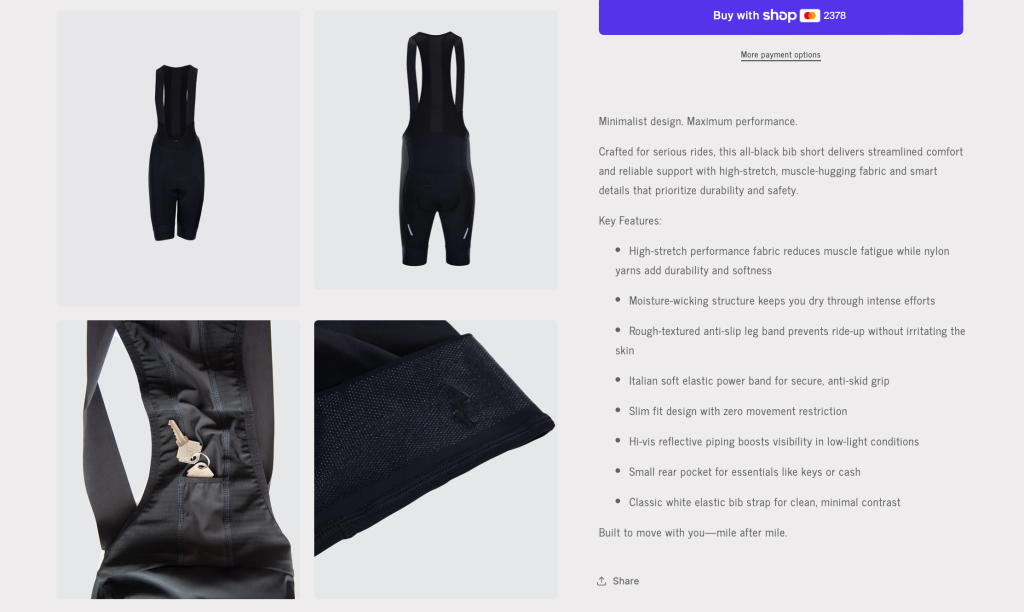This screenshot has height=612, width=1024.
Task: Click the Small rear pocket bullet
Action: point(744,472)
